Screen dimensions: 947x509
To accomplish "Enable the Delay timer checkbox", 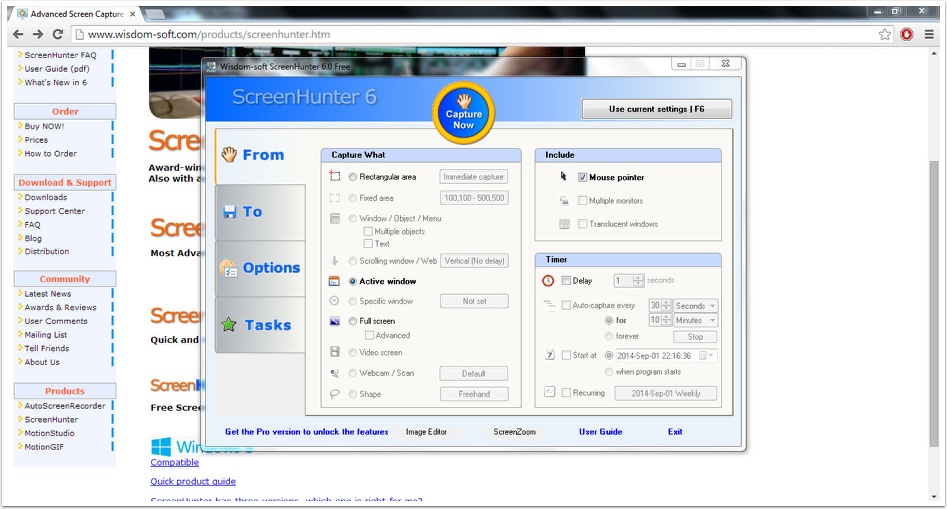I will click(x=567, y=281).
